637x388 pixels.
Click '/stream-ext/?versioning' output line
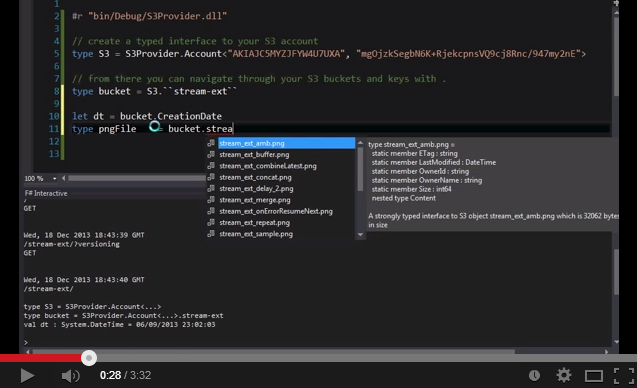(x=72, y=244)
